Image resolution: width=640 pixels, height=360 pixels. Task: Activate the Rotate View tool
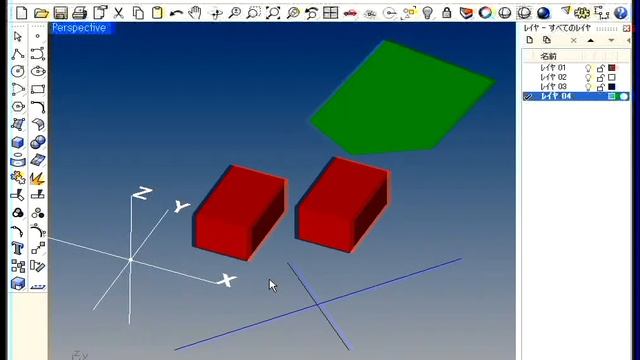216,13
